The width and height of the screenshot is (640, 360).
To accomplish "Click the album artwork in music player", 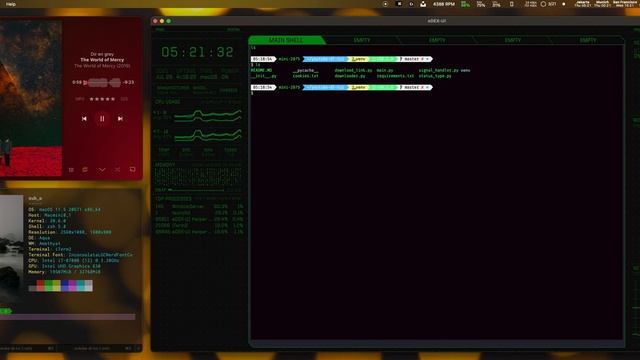I will [31, 98].
